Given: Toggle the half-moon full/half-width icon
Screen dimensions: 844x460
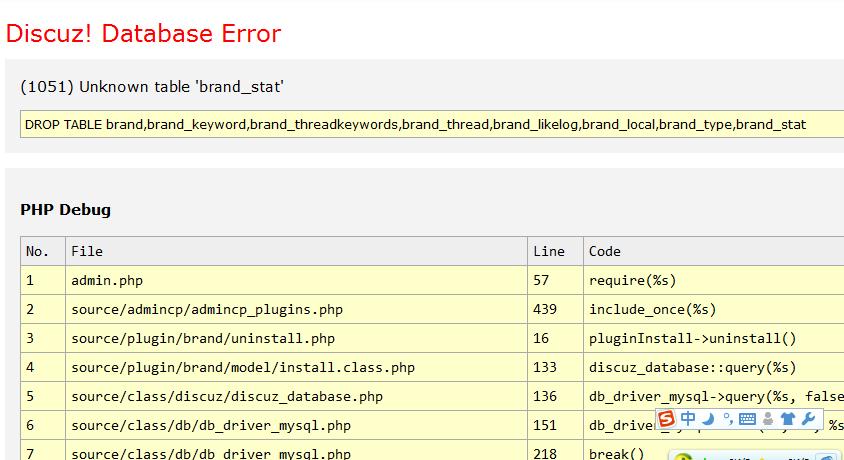Looking at the screenshot, I should (708, 419).
